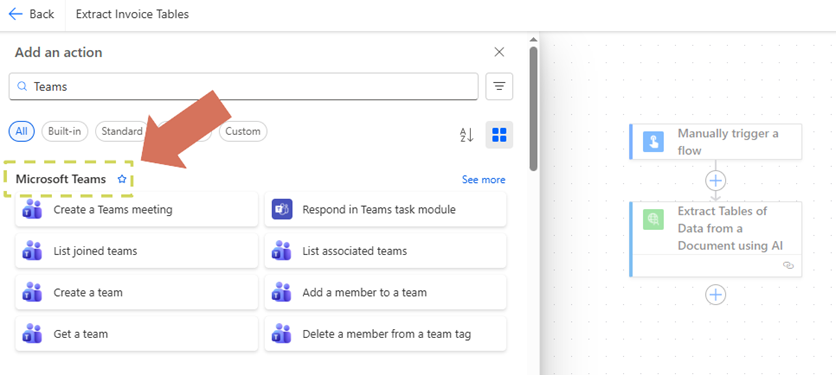Click Teams icon beside Get a team
This screenshot has width=836, height=375.
32,334
